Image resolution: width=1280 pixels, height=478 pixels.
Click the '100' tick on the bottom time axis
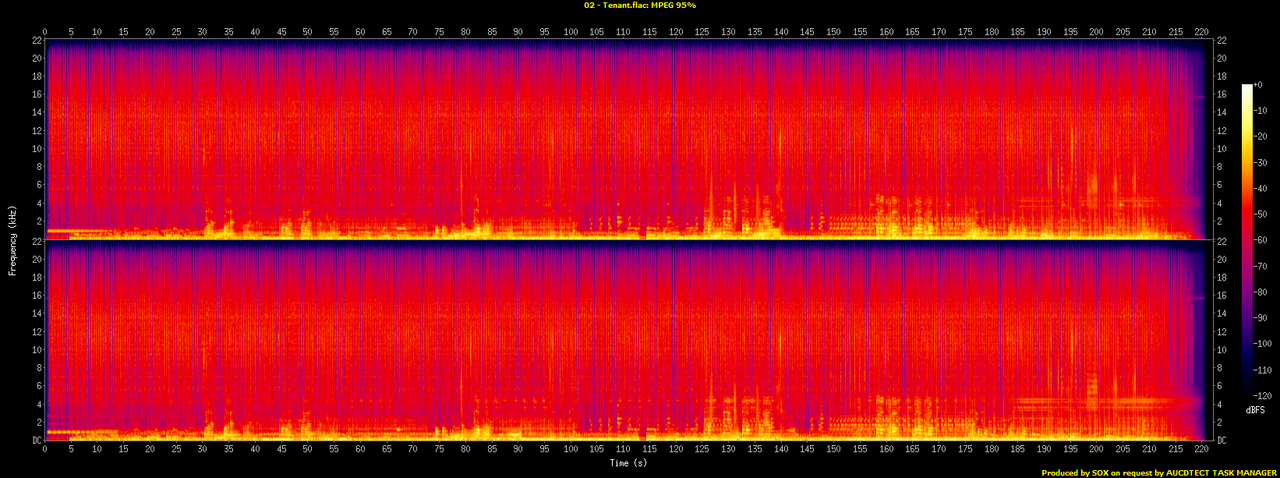tap(571, 451)
